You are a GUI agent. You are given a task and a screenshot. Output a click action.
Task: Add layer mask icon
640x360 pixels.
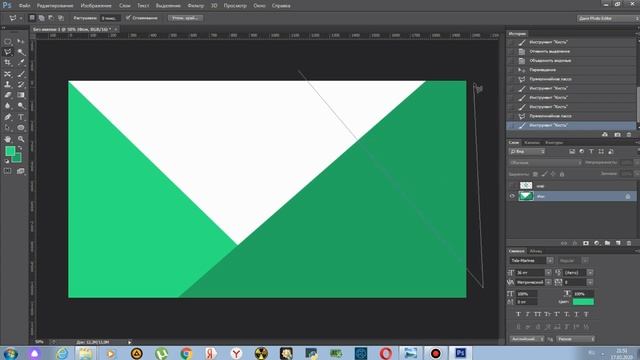click(586, 243)
